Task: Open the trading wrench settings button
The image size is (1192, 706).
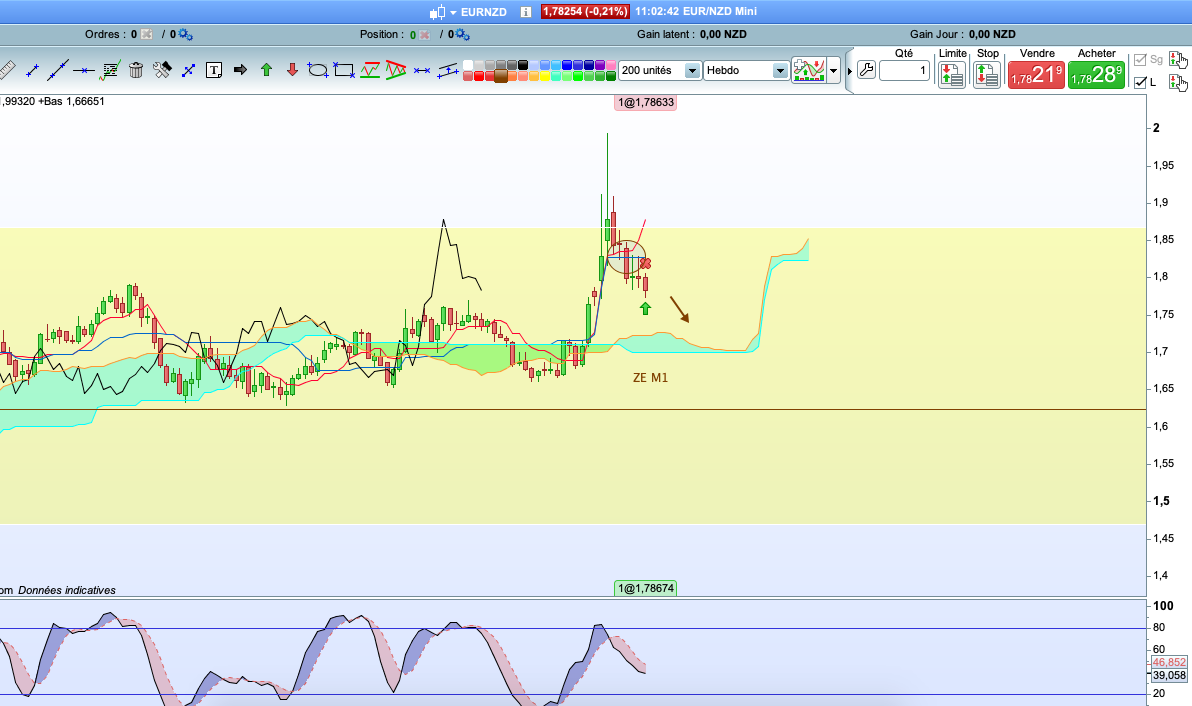Action: [866, 71]
